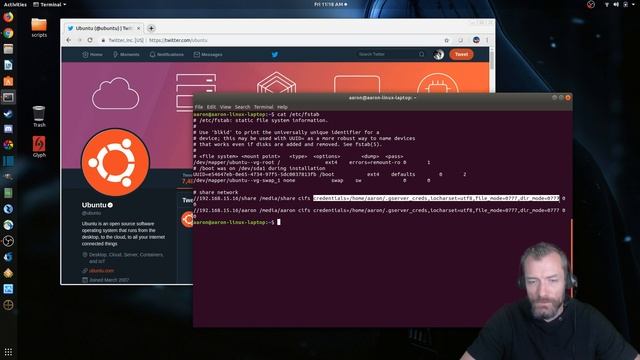Open Twitter Notifications
Viewport: 640px width, 360px height.
[x=167, y=54]
